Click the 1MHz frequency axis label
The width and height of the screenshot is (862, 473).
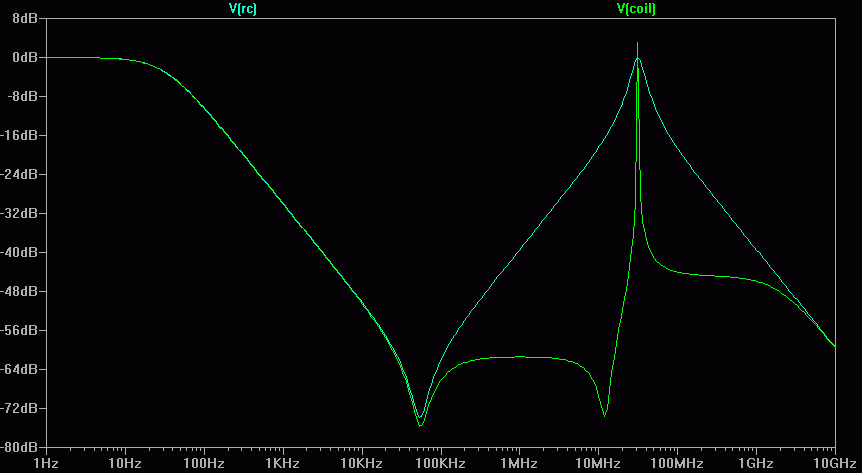[x=519, y=464]
